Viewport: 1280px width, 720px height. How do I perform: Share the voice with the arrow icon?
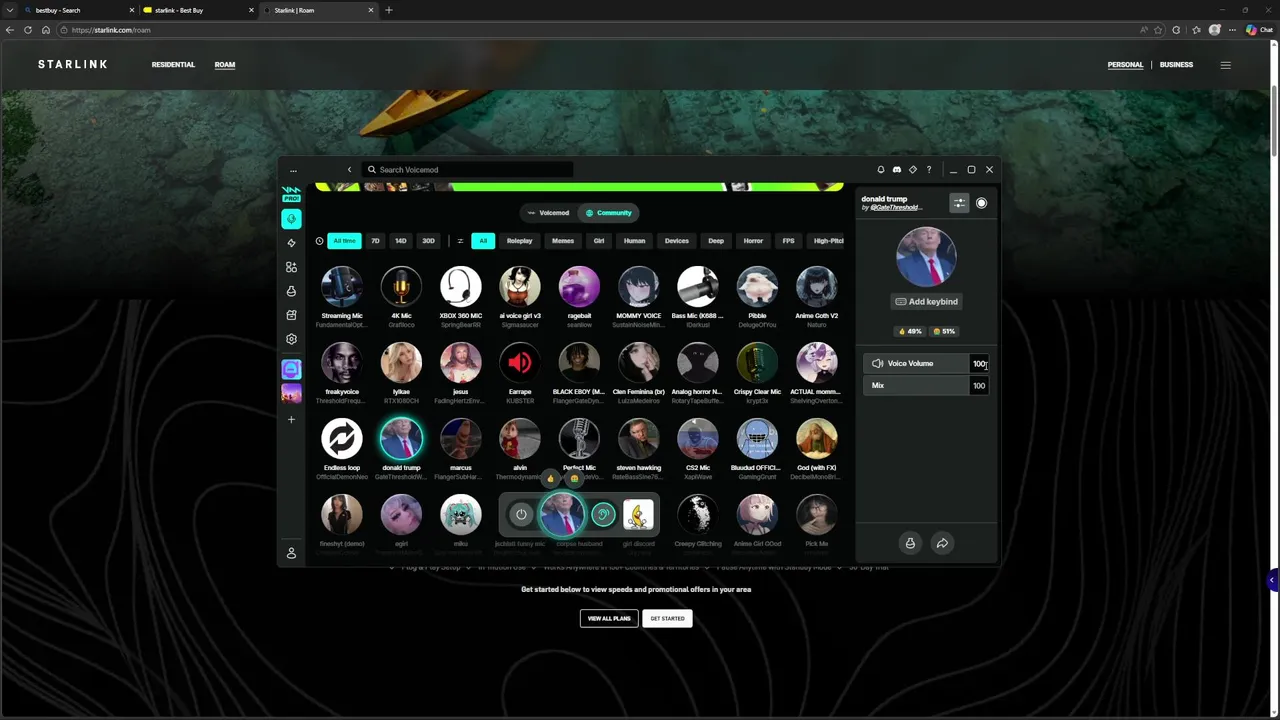(x=942, y=543)
